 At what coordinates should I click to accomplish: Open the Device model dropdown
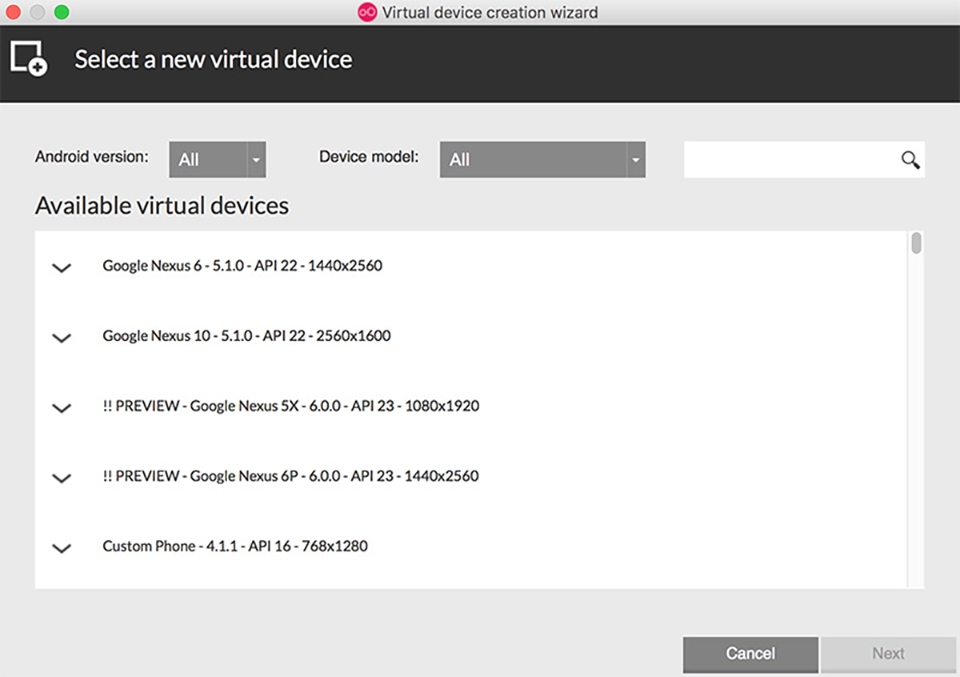pos(542,160)
